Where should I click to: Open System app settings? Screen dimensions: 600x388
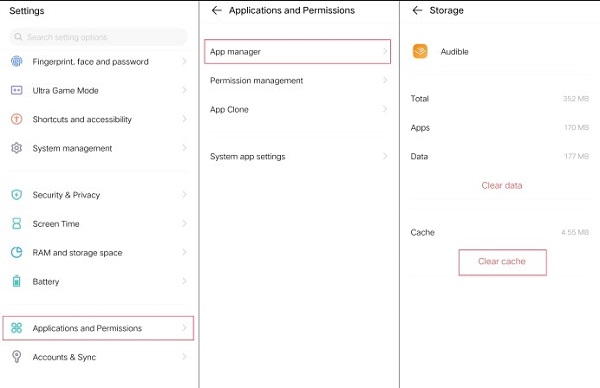tap(298, 156)
